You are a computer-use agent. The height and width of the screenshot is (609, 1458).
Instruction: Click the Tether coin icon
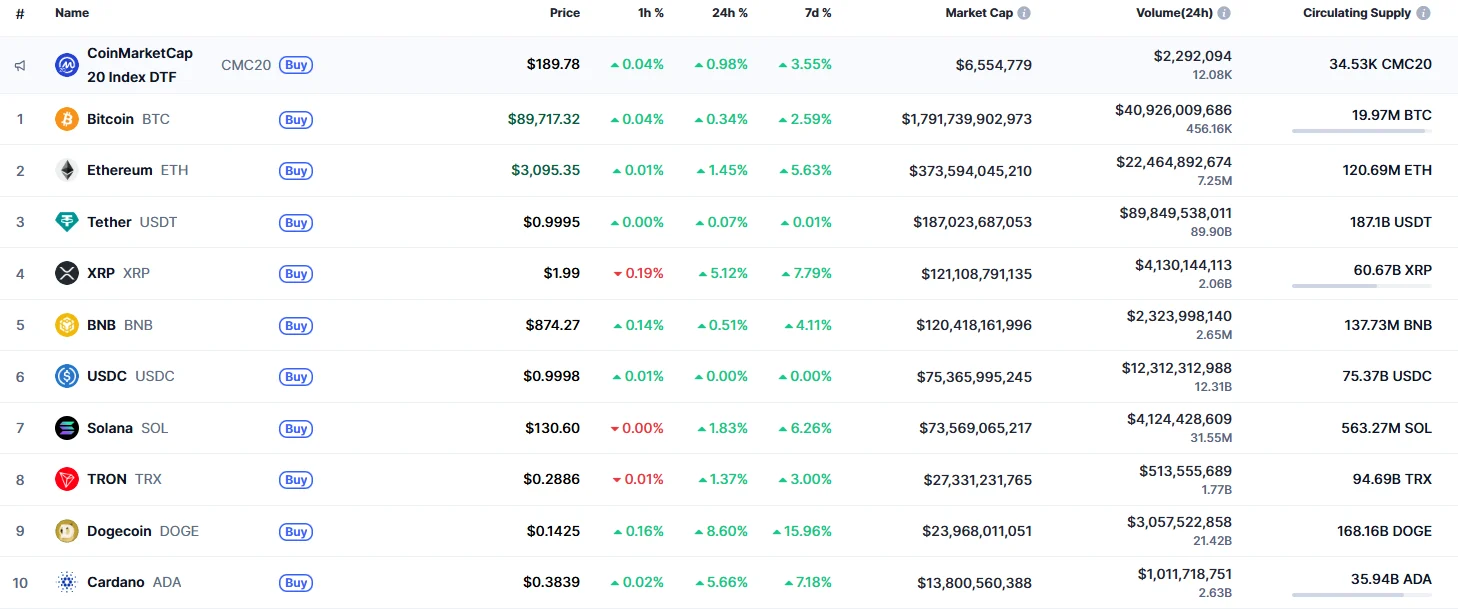67,222
